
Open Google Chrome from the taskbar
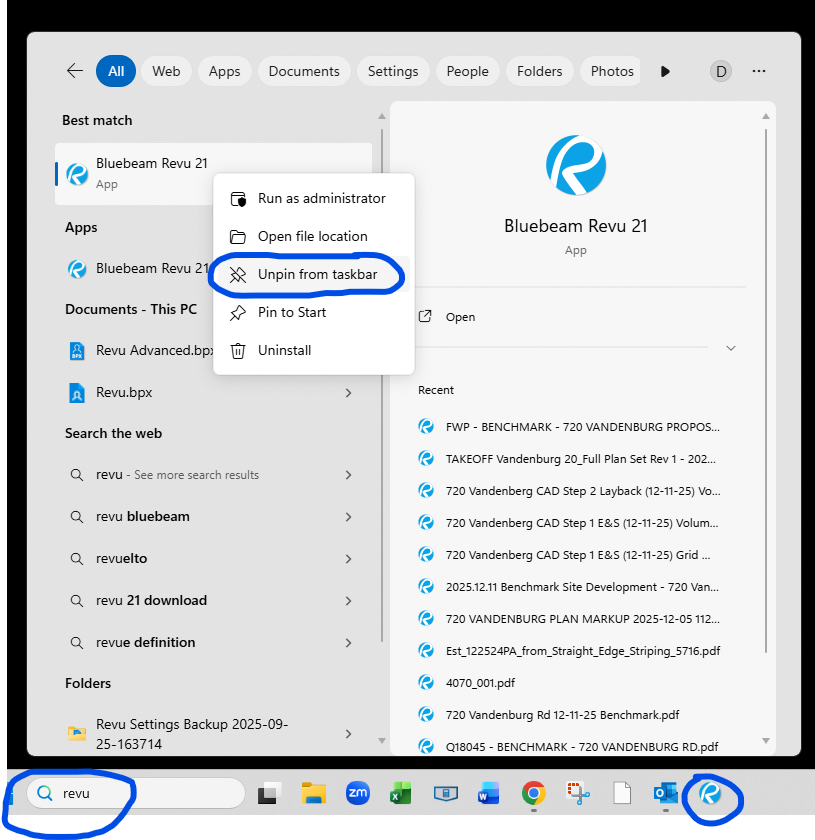[533, 793]
